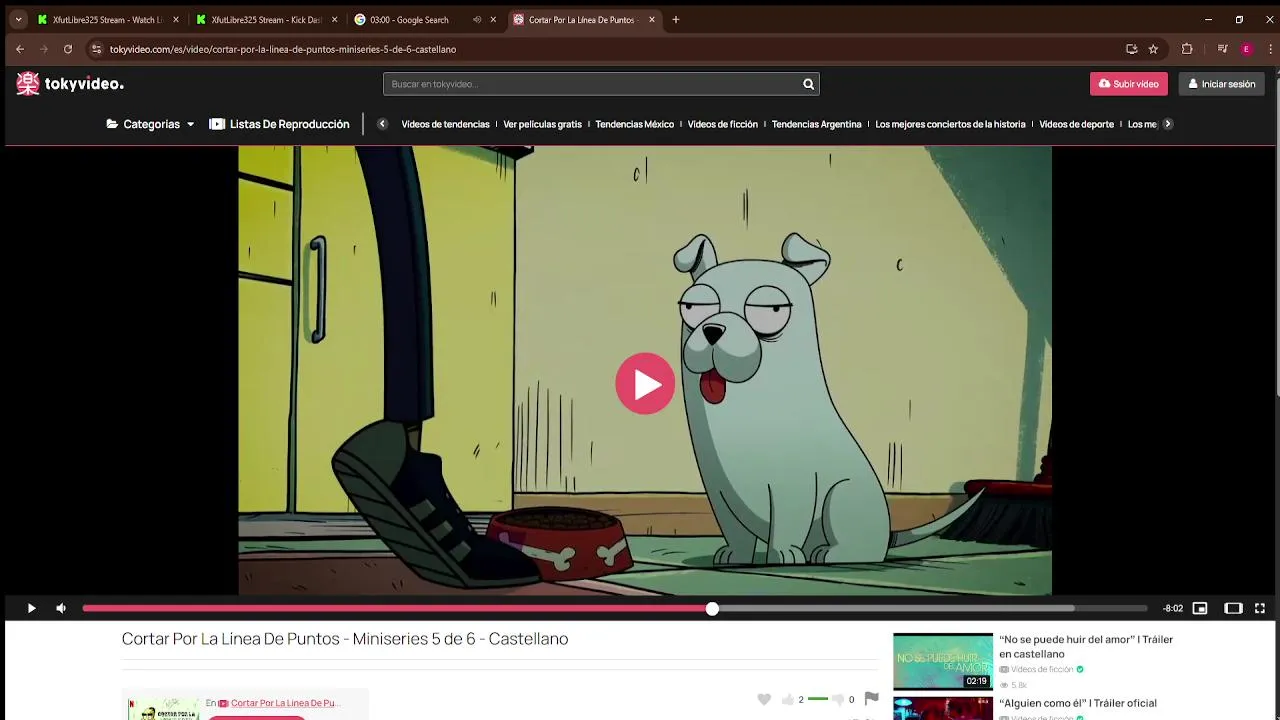Click the video progress slider handle
This screenshot has width=1280, height=720.
pos(712,608)
